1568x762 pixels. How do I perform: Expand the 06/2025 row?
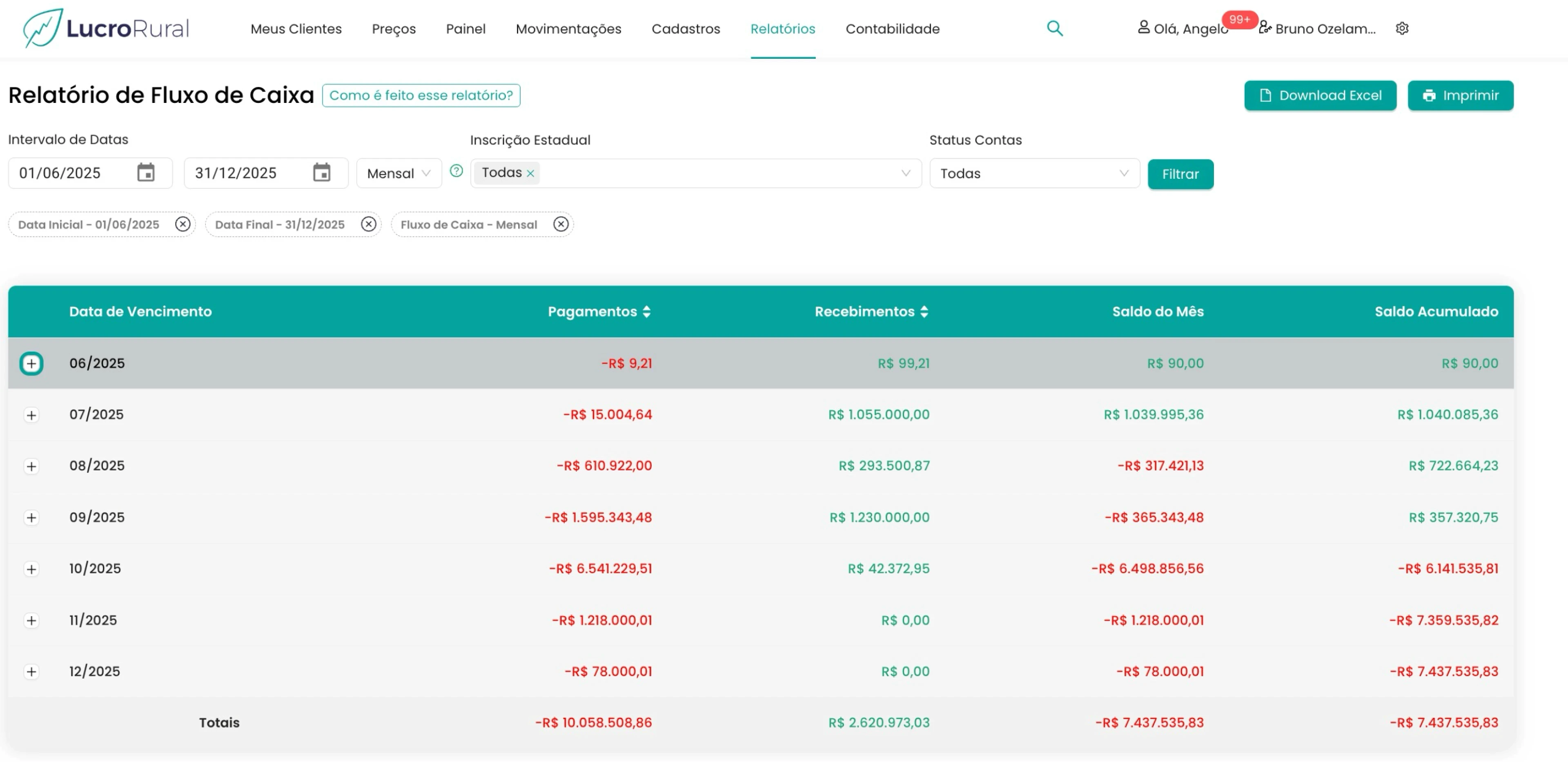[x=31, y=363]
